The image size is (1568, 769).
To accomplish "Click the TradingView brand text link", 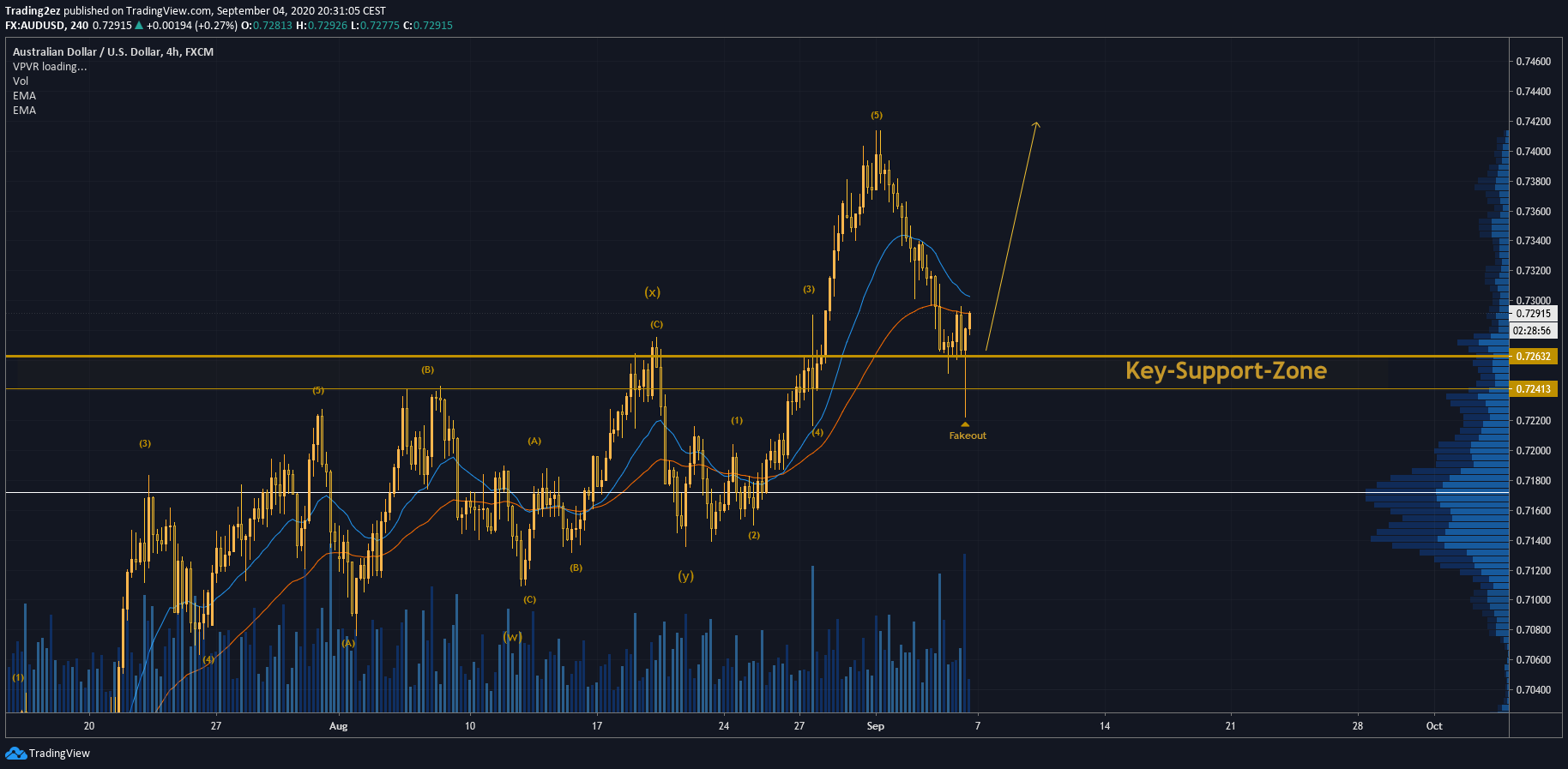I will (59, 754).
